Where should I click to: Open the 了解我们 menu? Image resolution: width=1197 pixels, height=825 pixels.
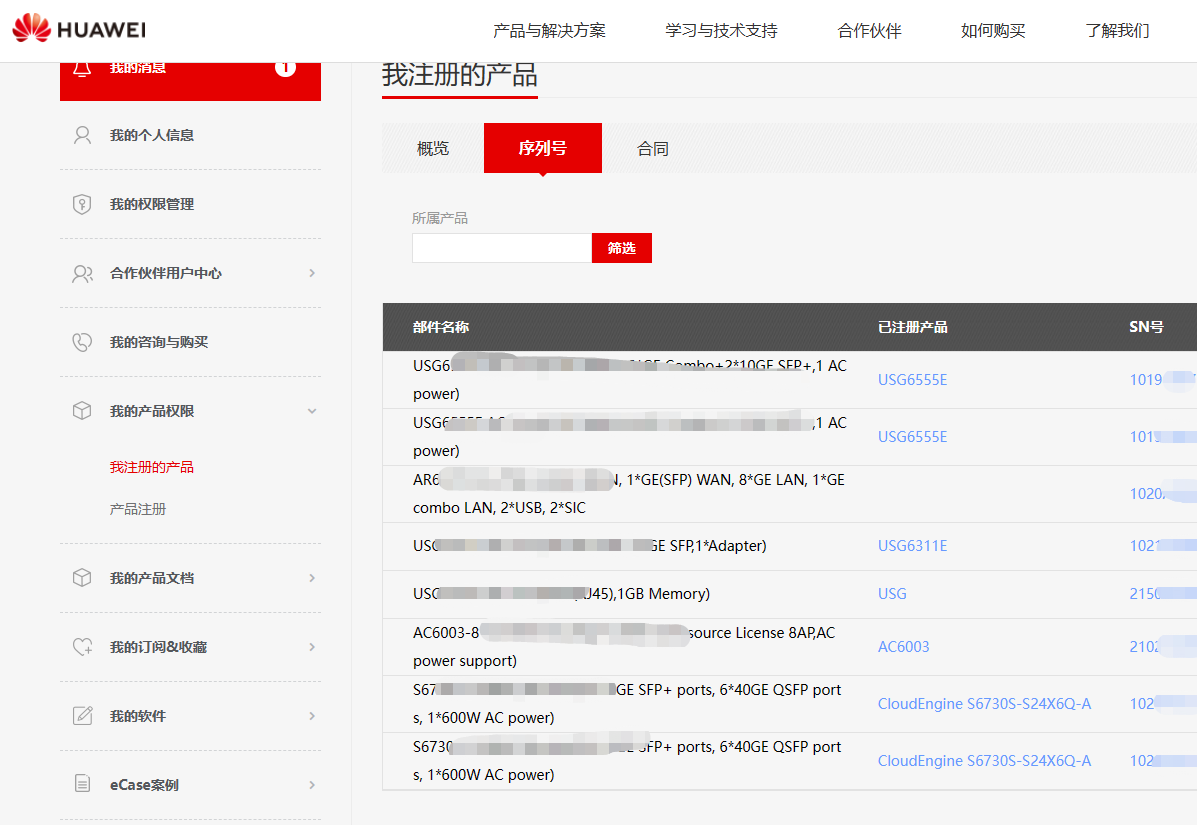point(1117,31)
